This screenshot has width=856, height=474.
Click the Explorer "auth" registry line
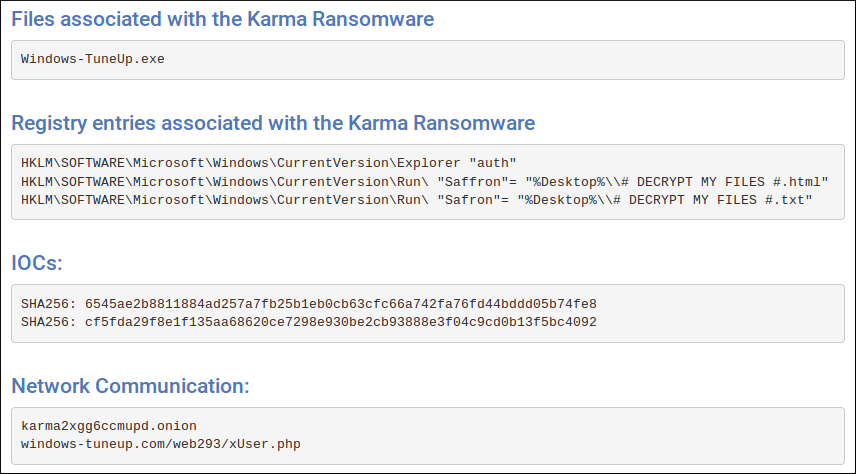pyautogui.click(x=268, y=163)
